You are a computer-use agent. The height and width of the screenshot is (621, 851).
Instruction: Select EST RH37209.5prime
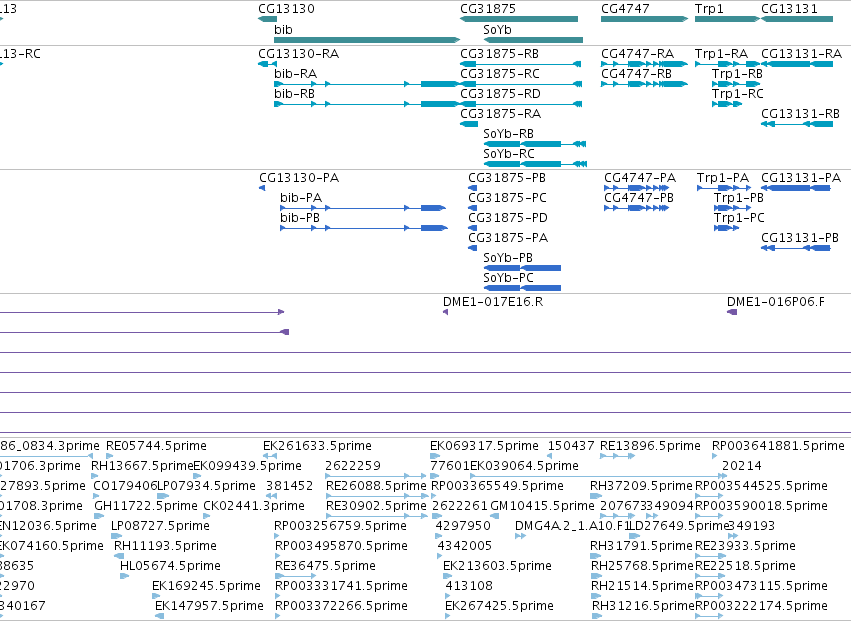596,496
